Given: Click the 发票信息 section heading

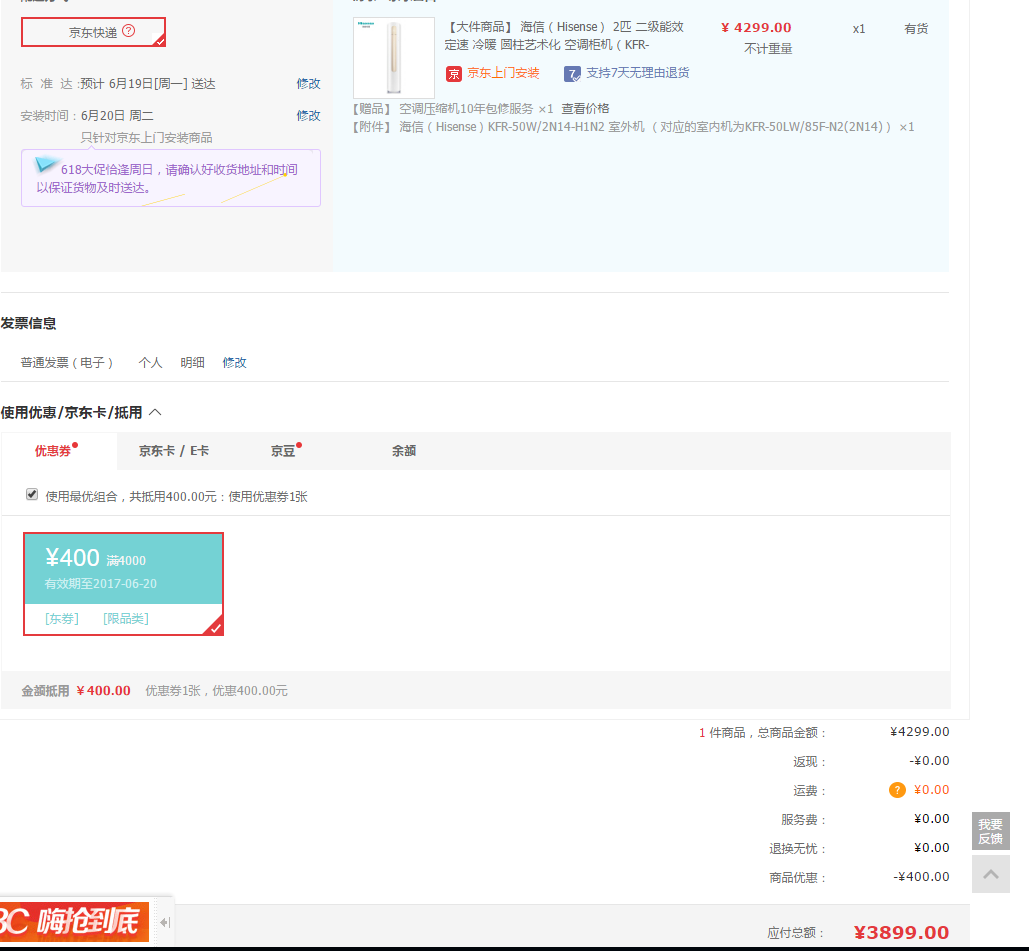Looking at the screenshot, I should click(x=28, y=323).
